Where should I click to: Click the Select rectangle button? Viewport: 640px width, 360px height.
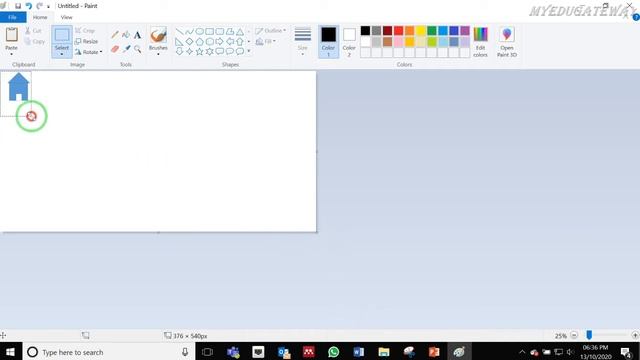point(62,35)
